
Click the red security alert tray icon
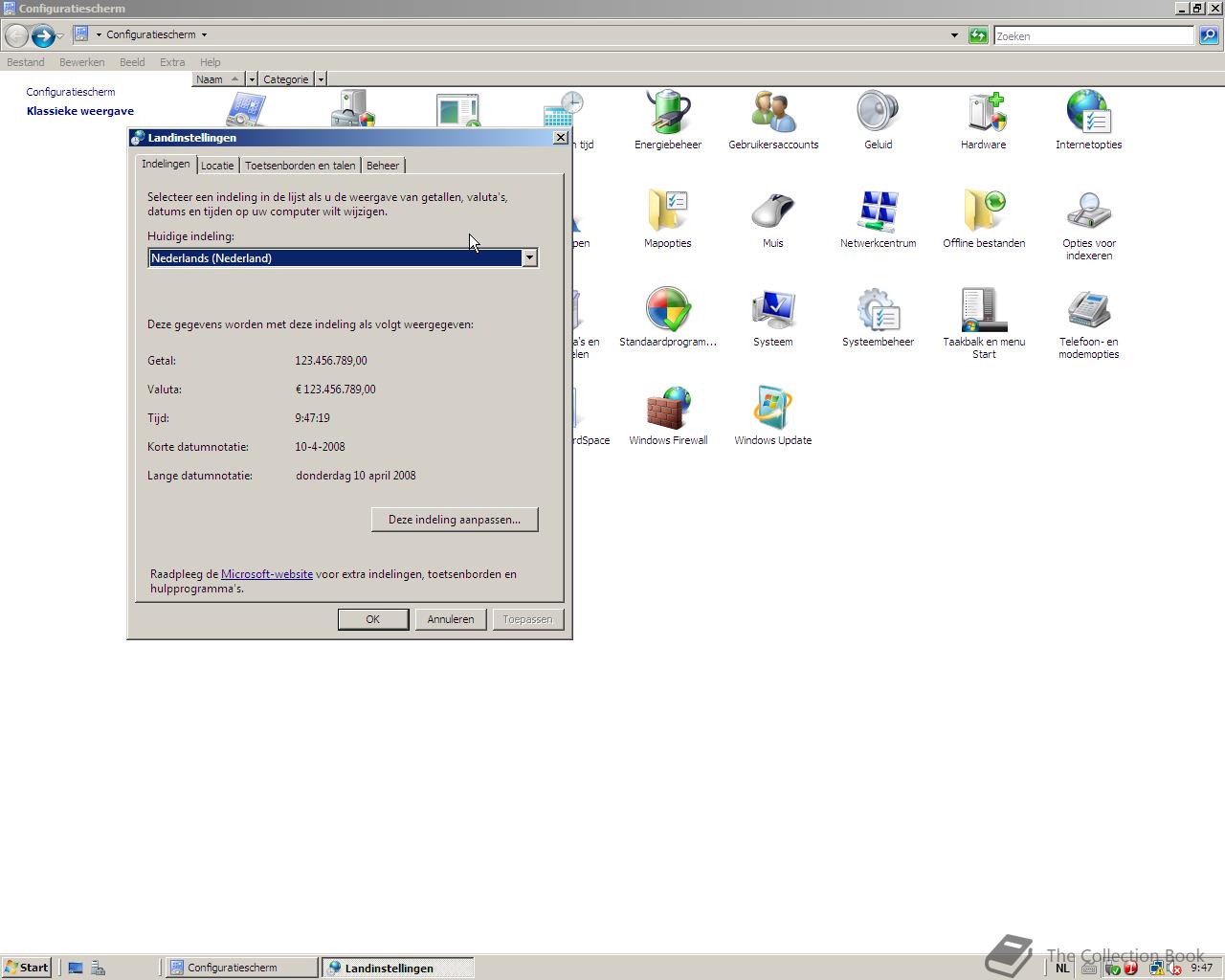pos(1130,968)
